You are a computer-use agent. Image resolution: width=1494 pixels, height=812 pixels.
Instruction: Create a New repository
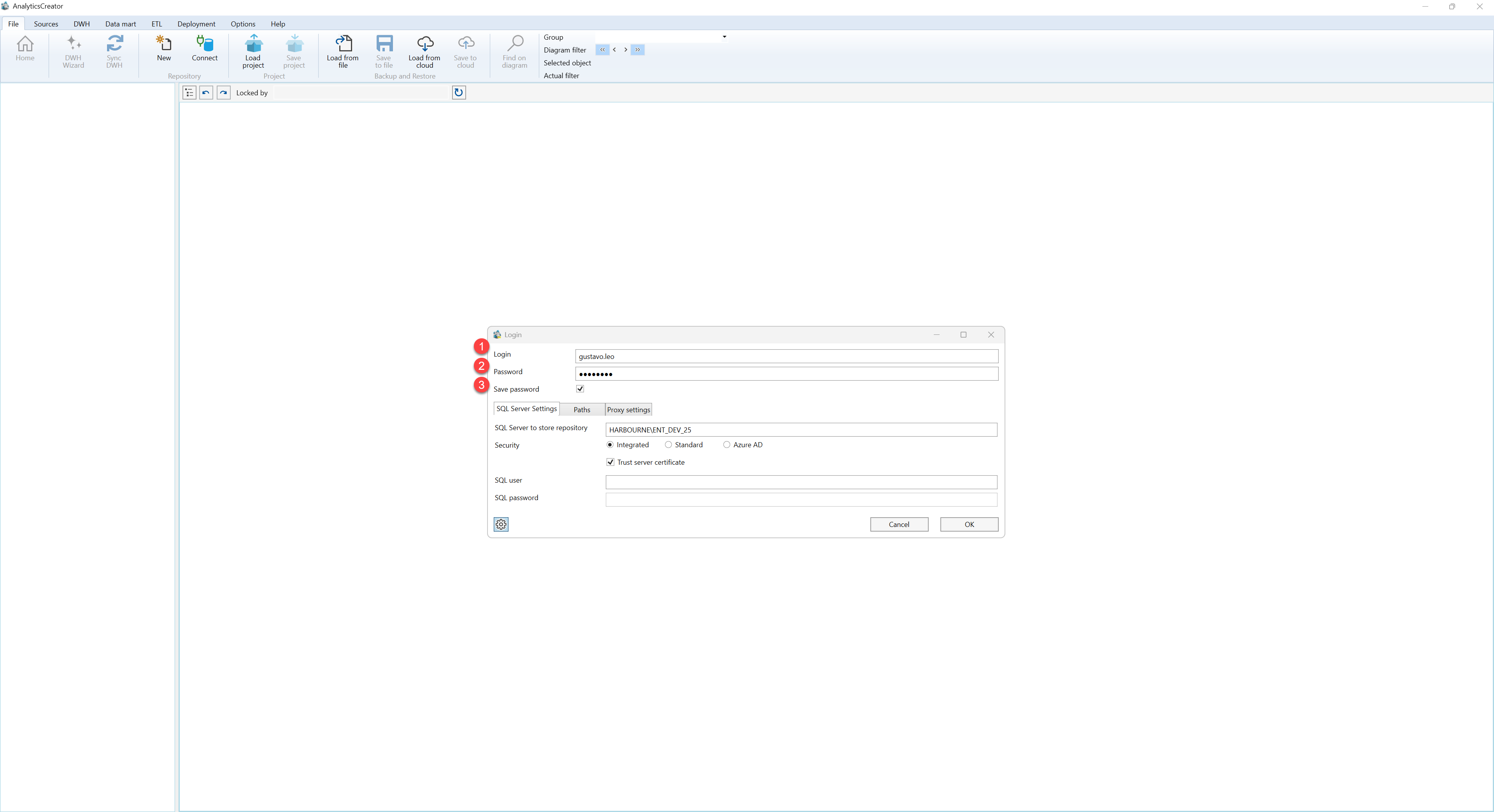tap(163, 49)
